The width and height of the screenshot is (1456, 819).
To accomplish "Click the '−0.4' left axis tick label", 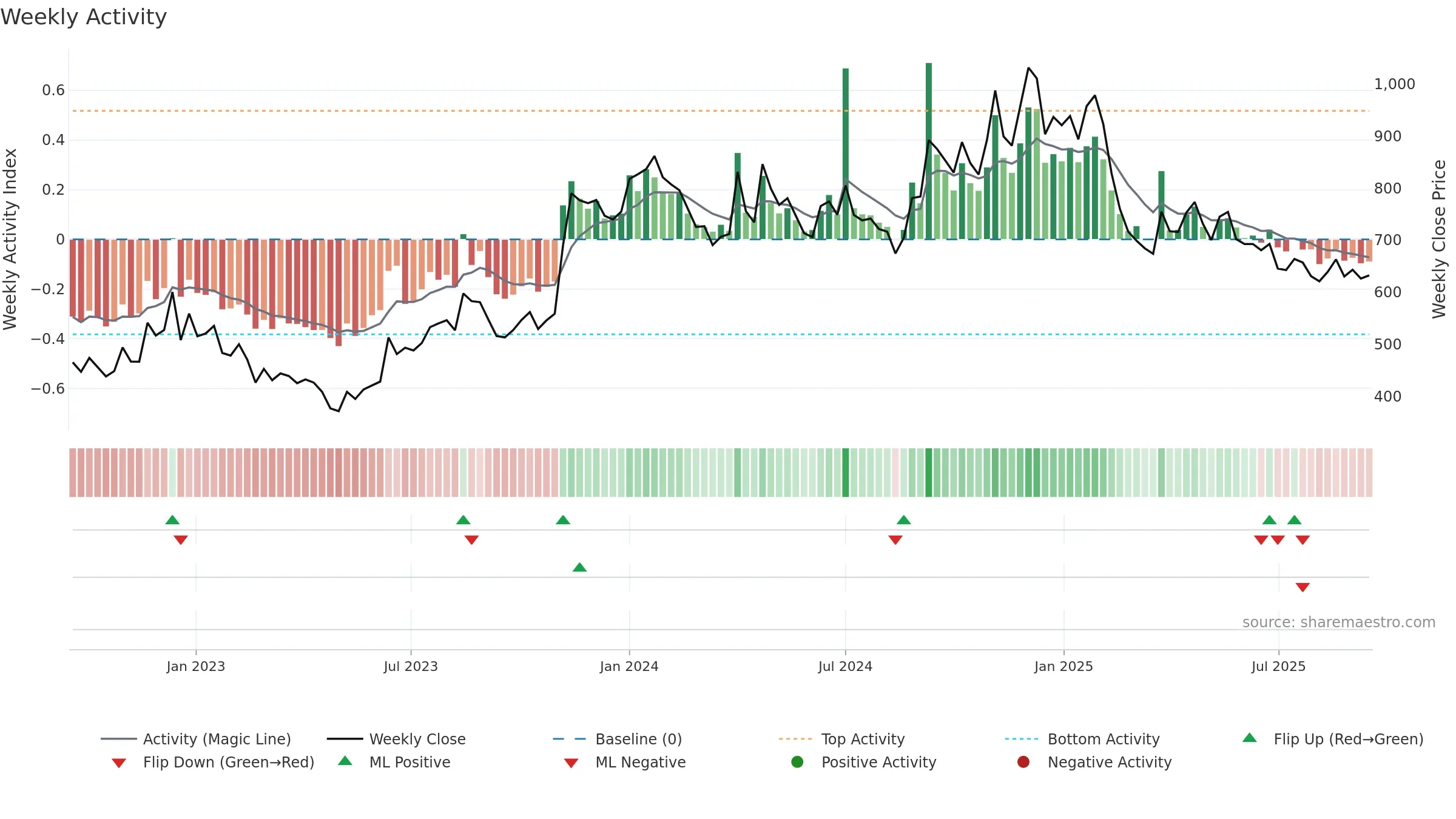I will pos(47,339).
